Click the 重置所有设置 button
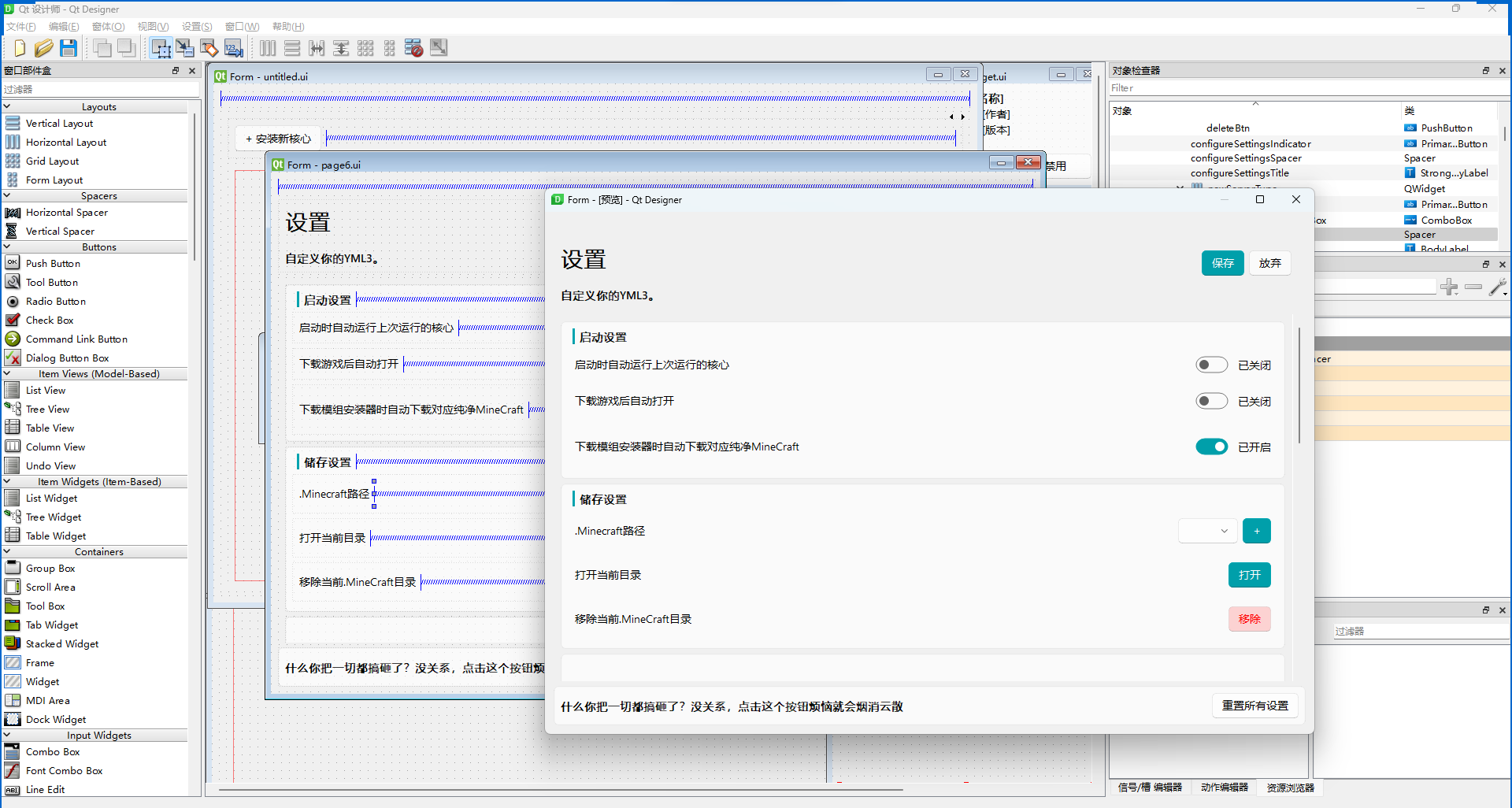Viewport: 1512px width, 808px height. (x=1254, y=706)
